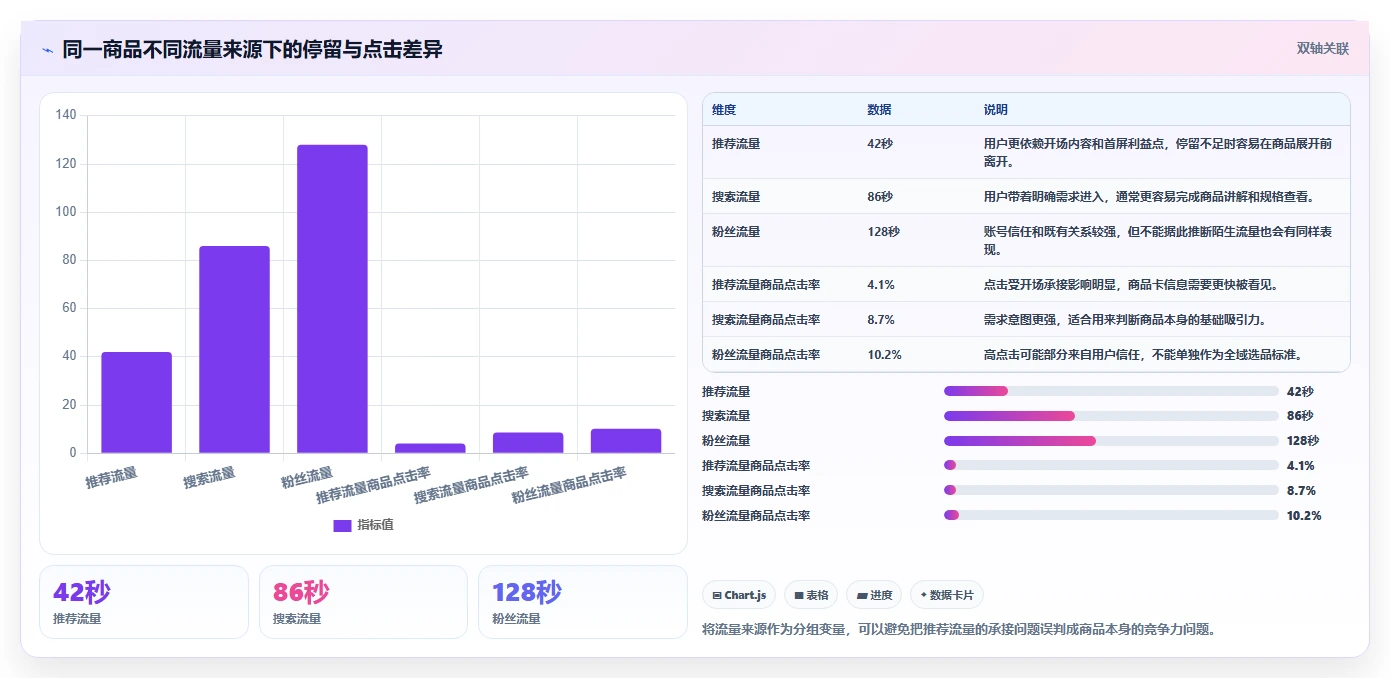Click the 128秒 label beside the progress bar
This screenshot has height=678, width=1390.
point(1303,441)
